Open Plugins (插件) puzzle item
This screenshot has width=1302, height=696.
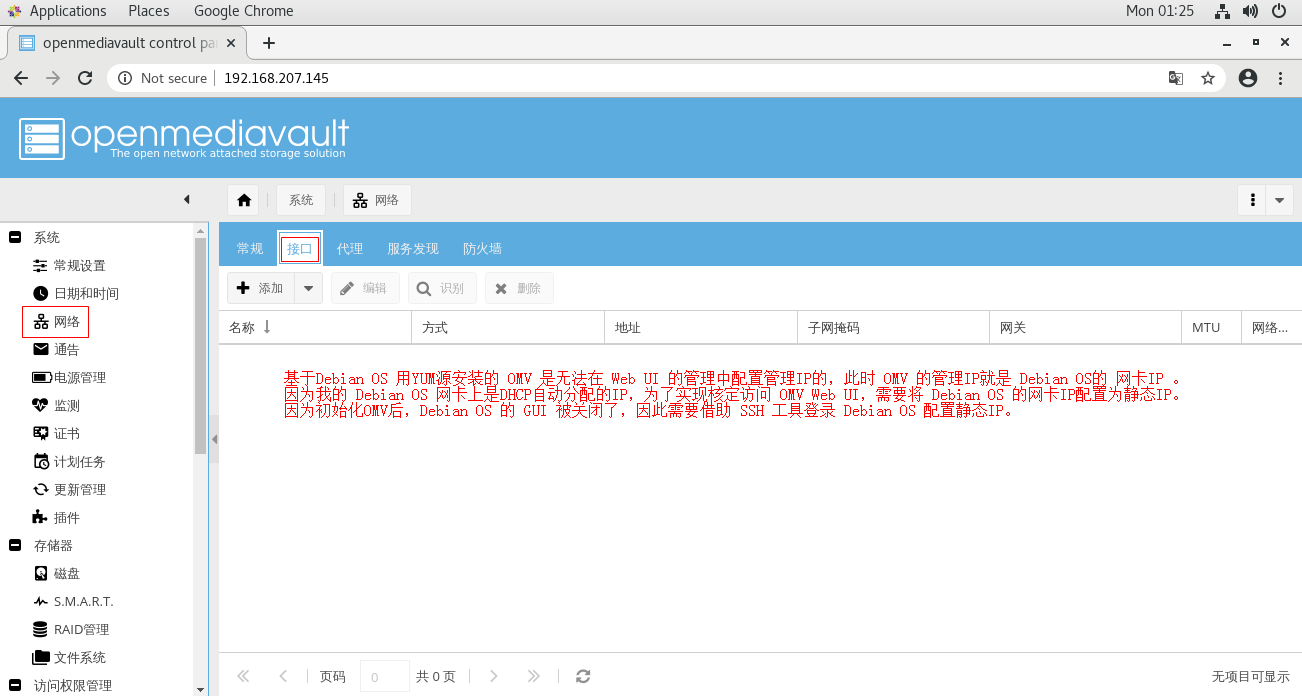(x=56, y=517)
